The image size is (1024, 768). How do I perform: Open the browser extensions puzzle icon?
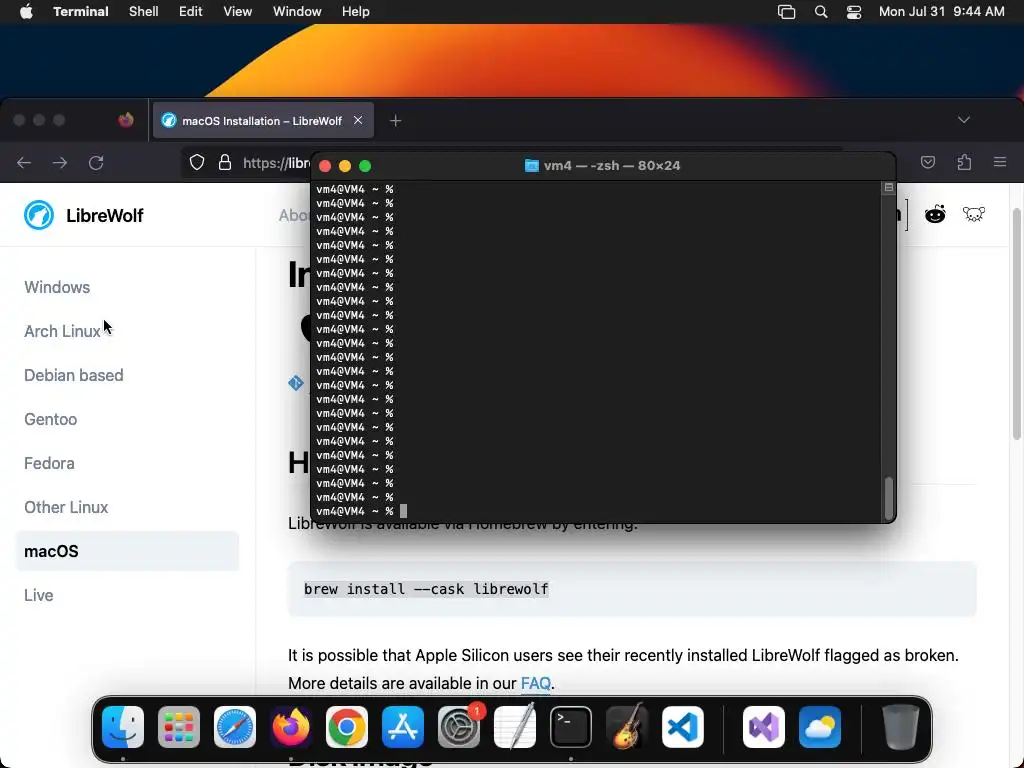pyautogui.click(x=964, y=163)
